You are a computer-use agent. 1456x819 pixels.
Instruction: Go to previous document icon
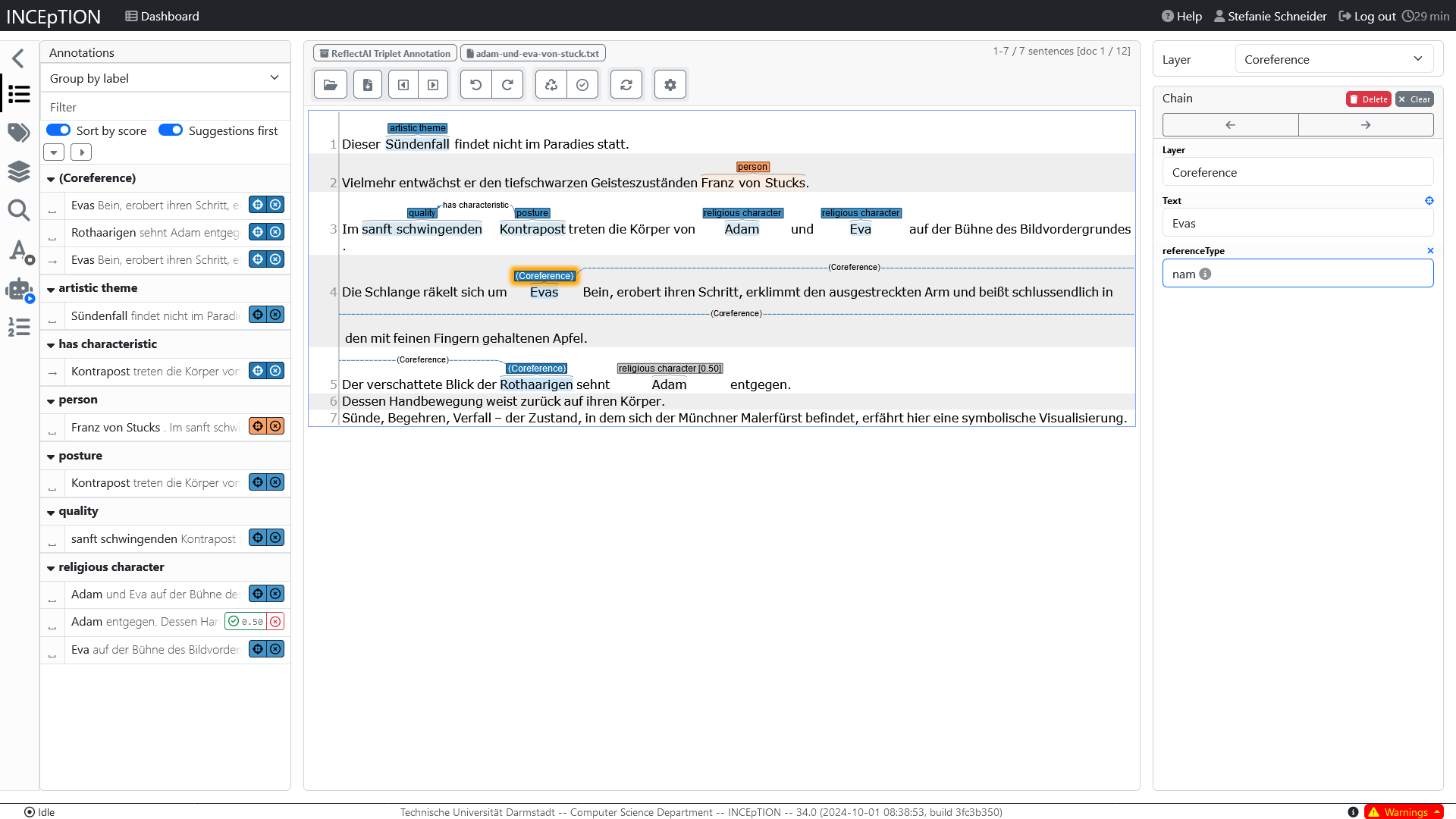click(x=403, y=85)
